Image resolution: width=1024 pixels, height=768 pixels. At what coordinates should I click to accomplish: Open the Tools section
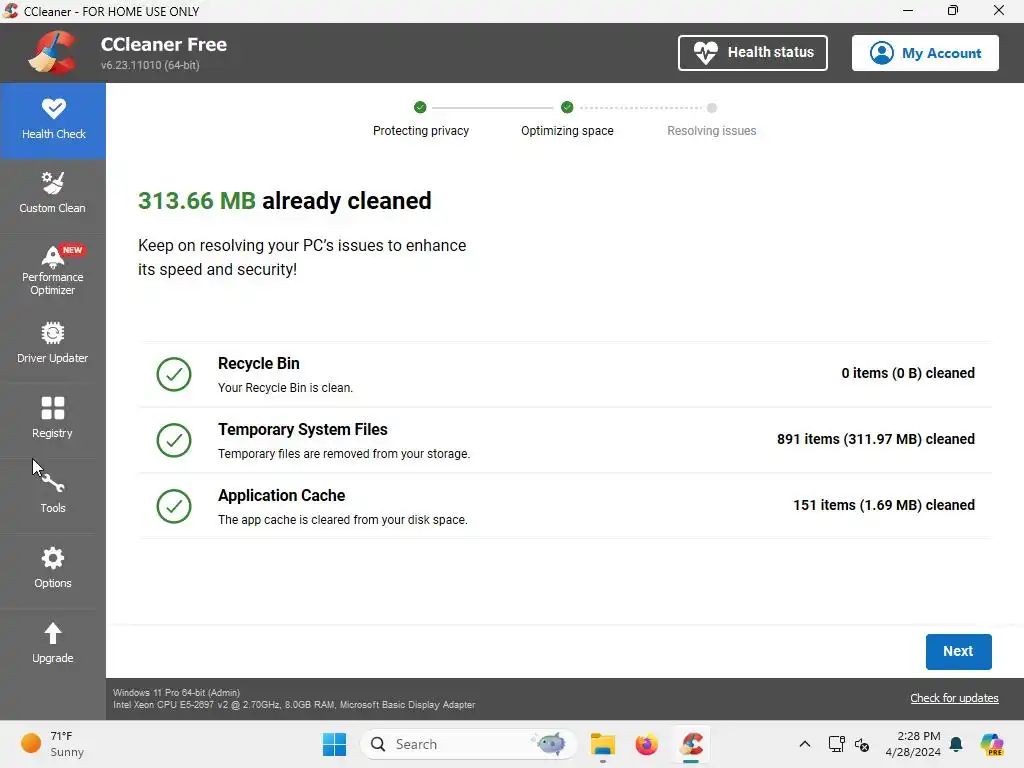click(53, 494)
